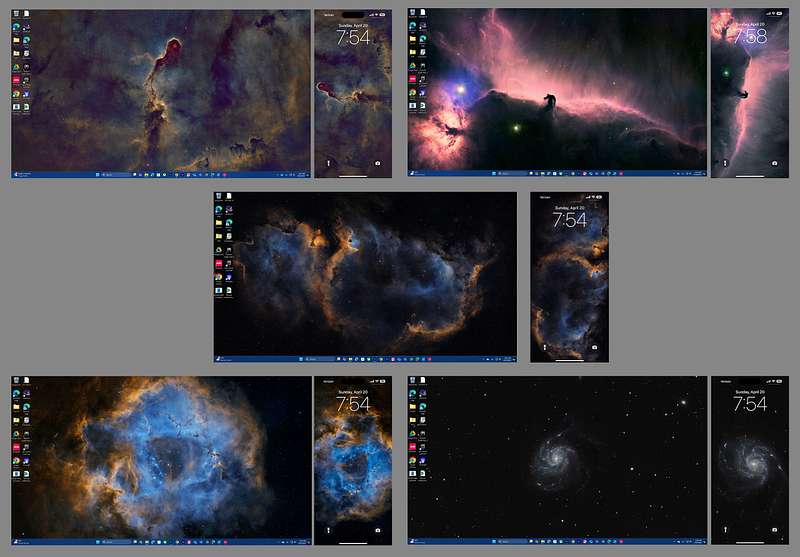This screenshot has height=557, width=800.
Task: Open Chrome icon on Elephant Trunk nebula desktop
Action: tap(16, 93)
